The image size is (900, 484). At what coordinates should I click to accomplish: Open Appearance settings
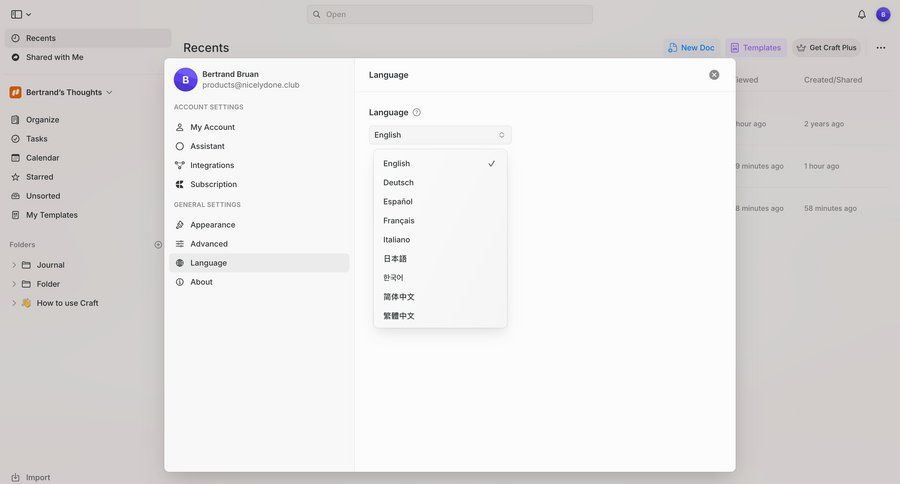pos(259,224)
